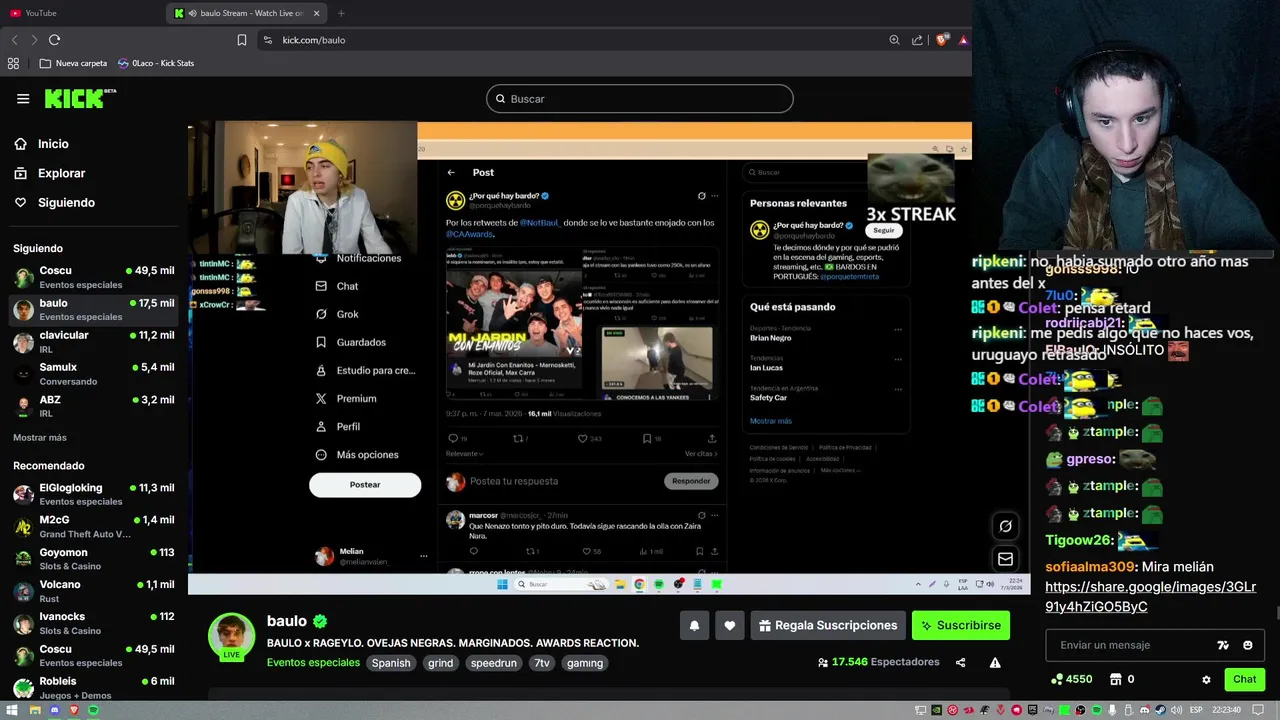
Task: Open Brave Shields icon
Action: coord(942,40)
